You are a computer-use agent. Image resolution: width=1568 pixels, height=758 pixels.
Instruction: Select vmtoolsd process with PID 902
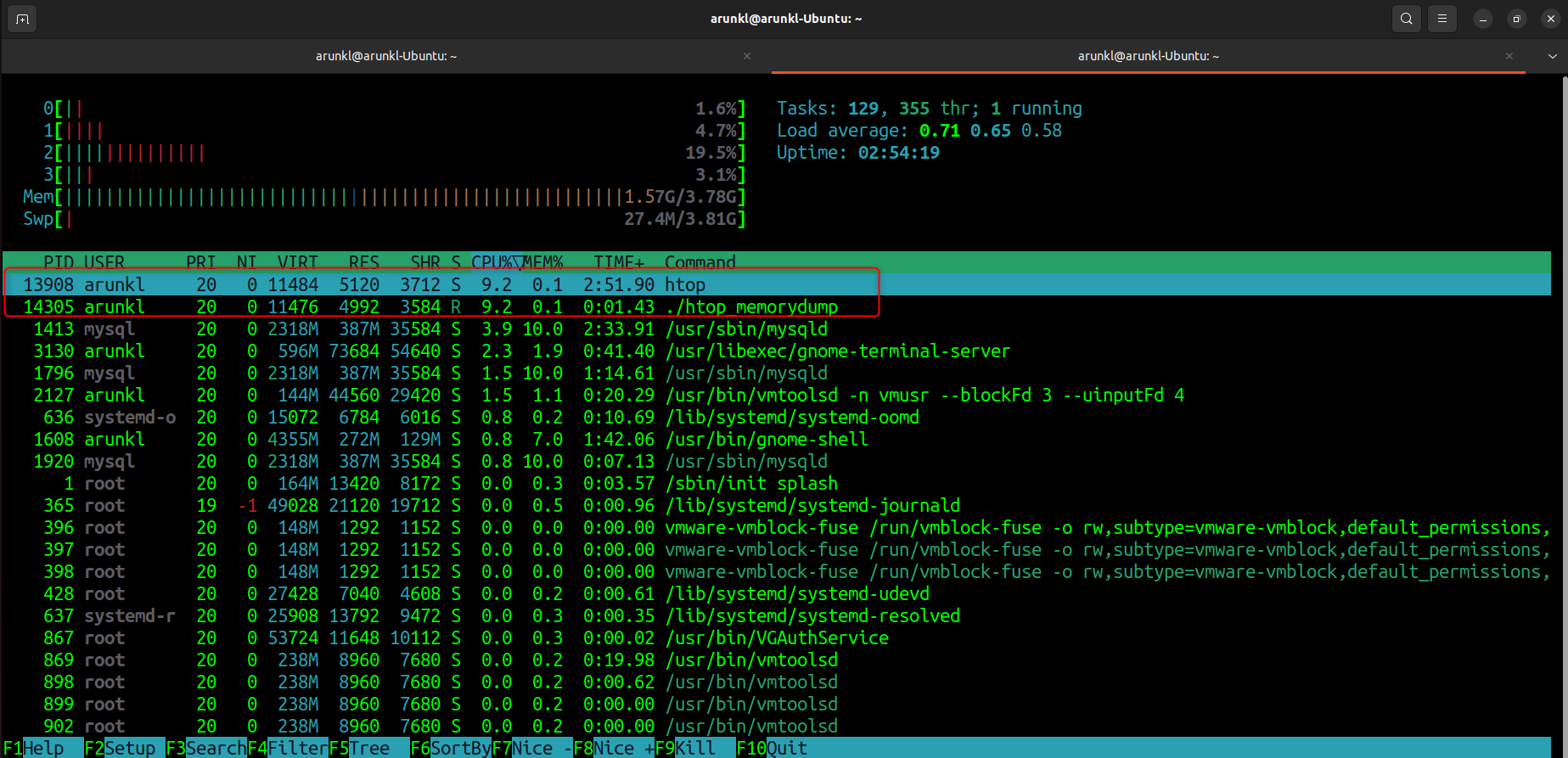[x=777, y=726]
